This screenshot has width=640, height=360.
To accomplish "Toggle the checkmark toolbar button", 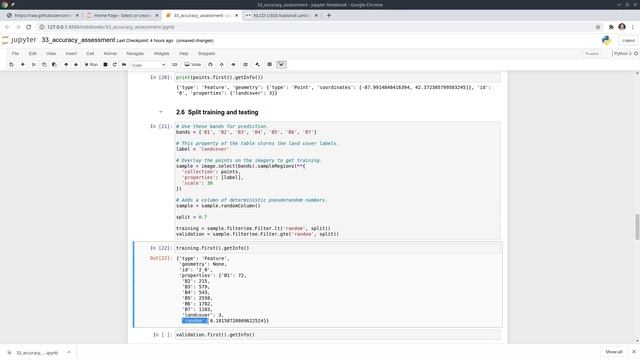I will tap(281, 64).
